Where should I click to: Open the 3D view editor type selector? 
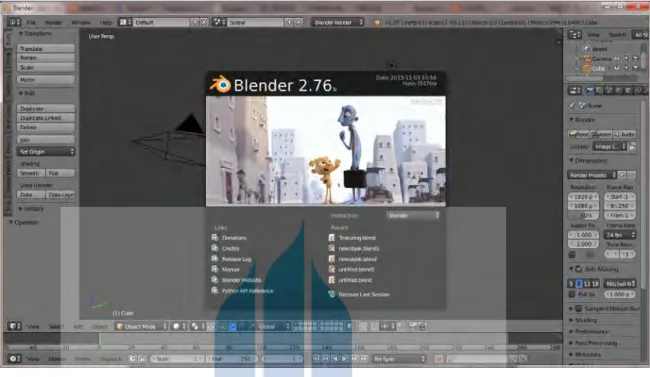[14, 326]
